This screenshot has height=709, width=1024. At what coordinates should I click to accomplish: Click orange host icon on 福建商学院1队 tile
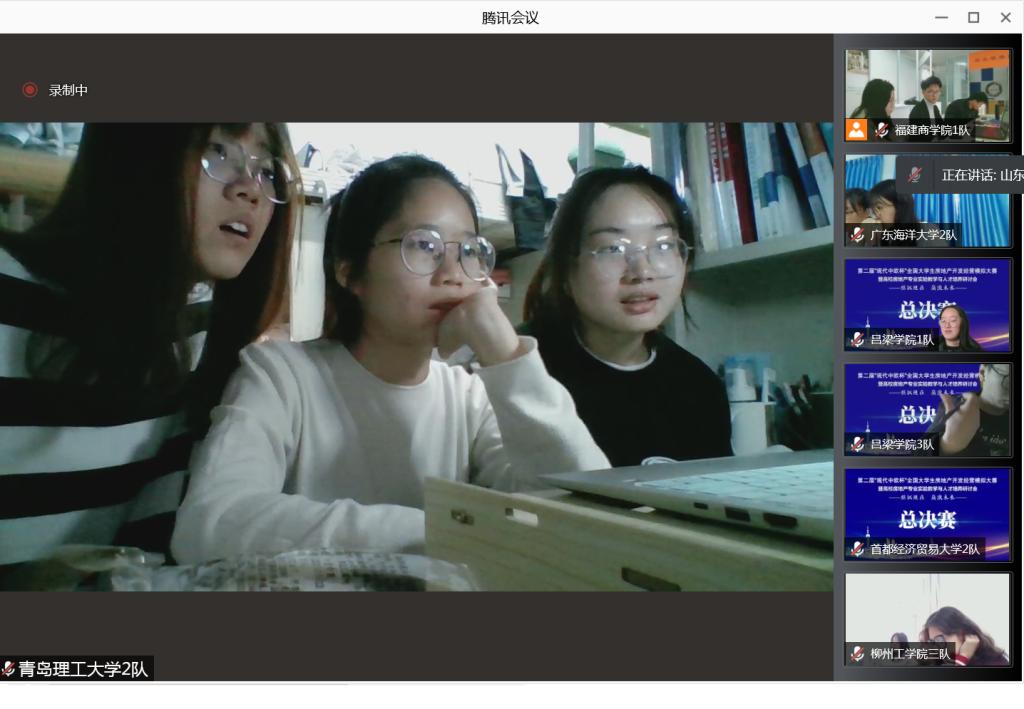857,130
